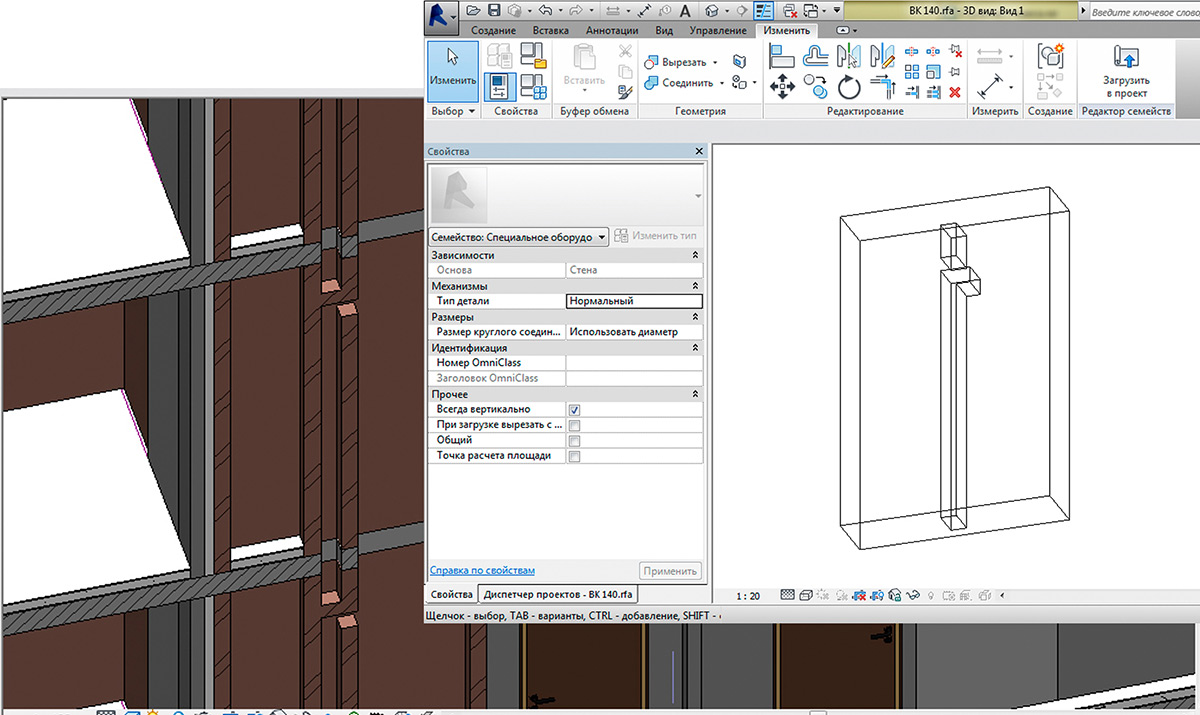The width and height of the screenshot is (1200, 715).
Task: Change Detail Level in view control bar
Action: pyautogui.click(x=786, y=595)
